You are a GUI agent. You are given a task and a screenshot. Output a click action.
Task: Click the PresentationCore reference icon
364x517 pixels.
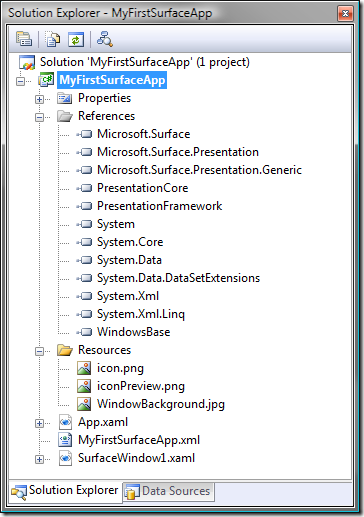84,188
